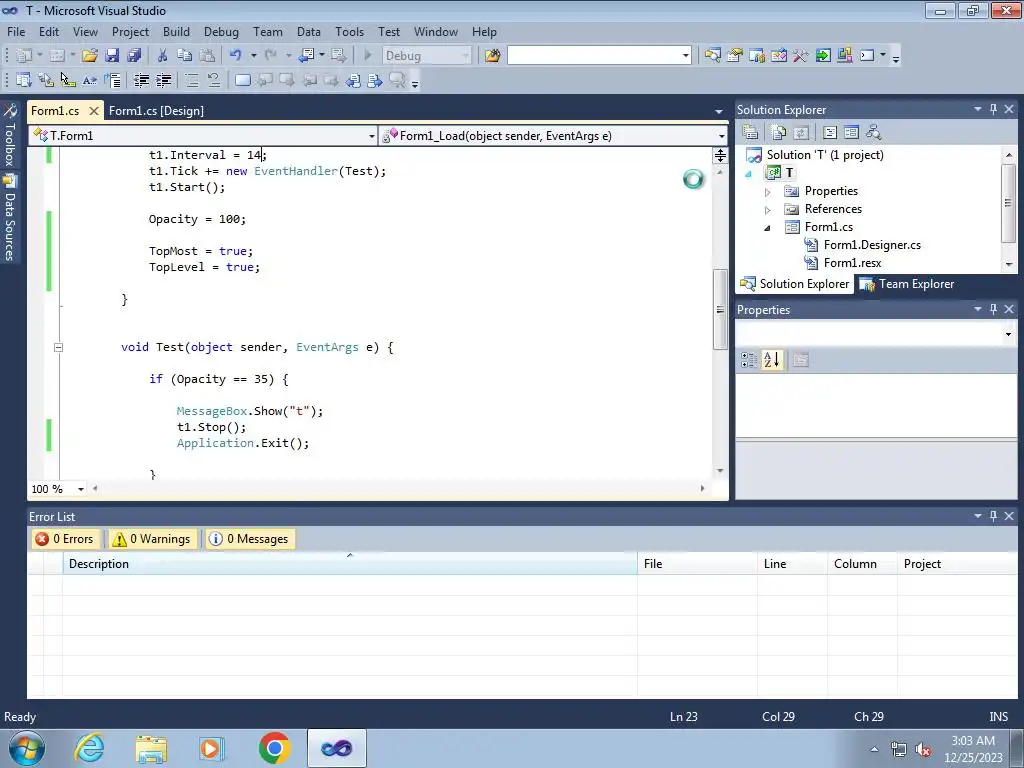Open the T.Form1 class dropdown
1024x768 pixels.
[372, 136]
